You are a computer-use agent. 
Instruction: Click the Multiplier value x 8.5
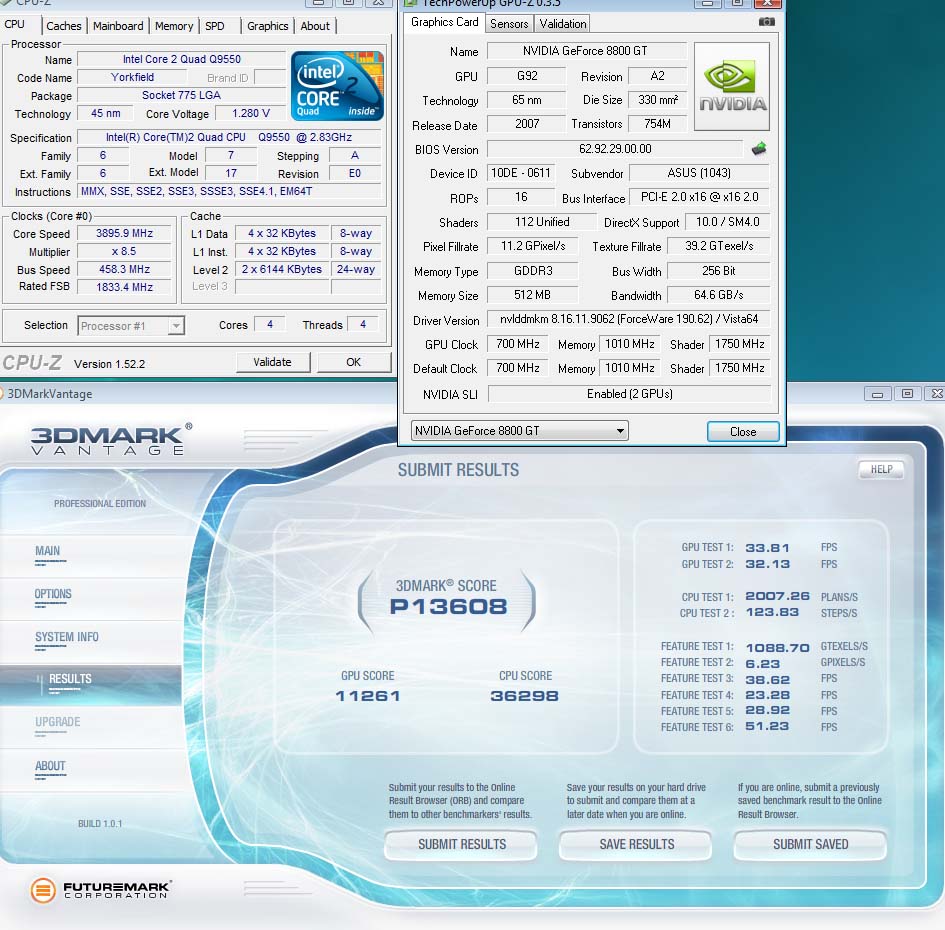click(x=124, y=251)
